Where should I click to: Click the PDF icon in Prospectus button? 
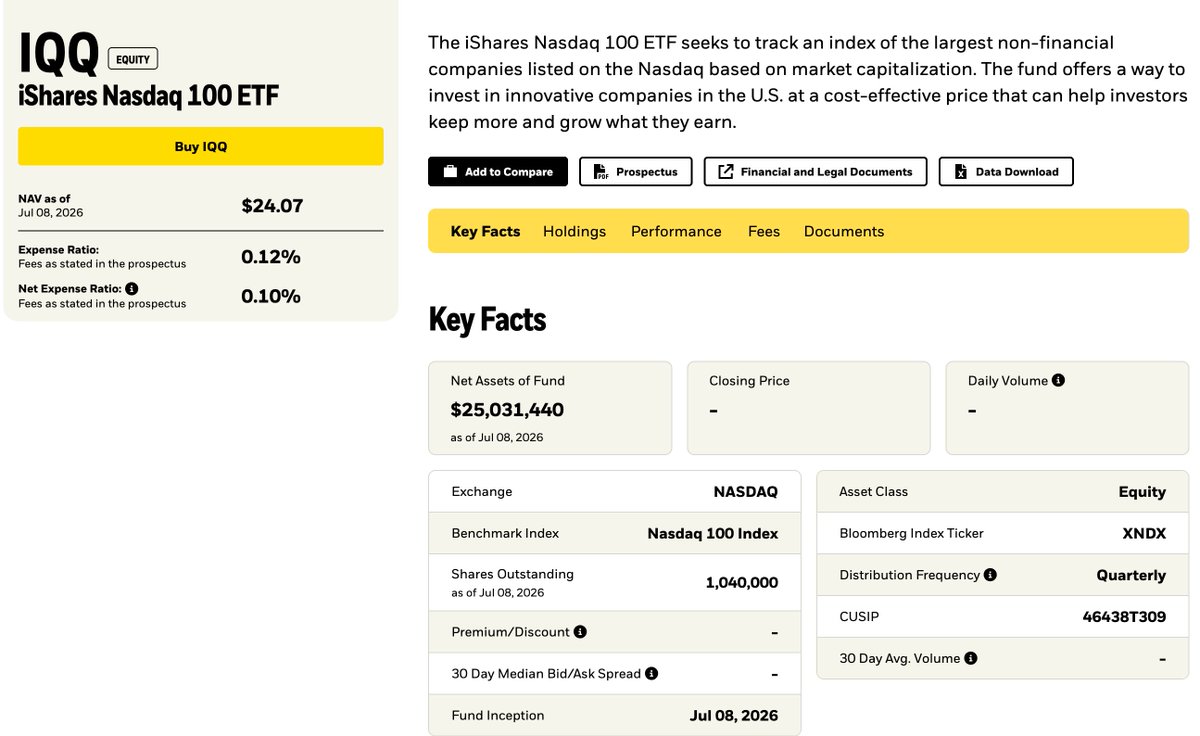pyautogui.click(x=601, y=172)
